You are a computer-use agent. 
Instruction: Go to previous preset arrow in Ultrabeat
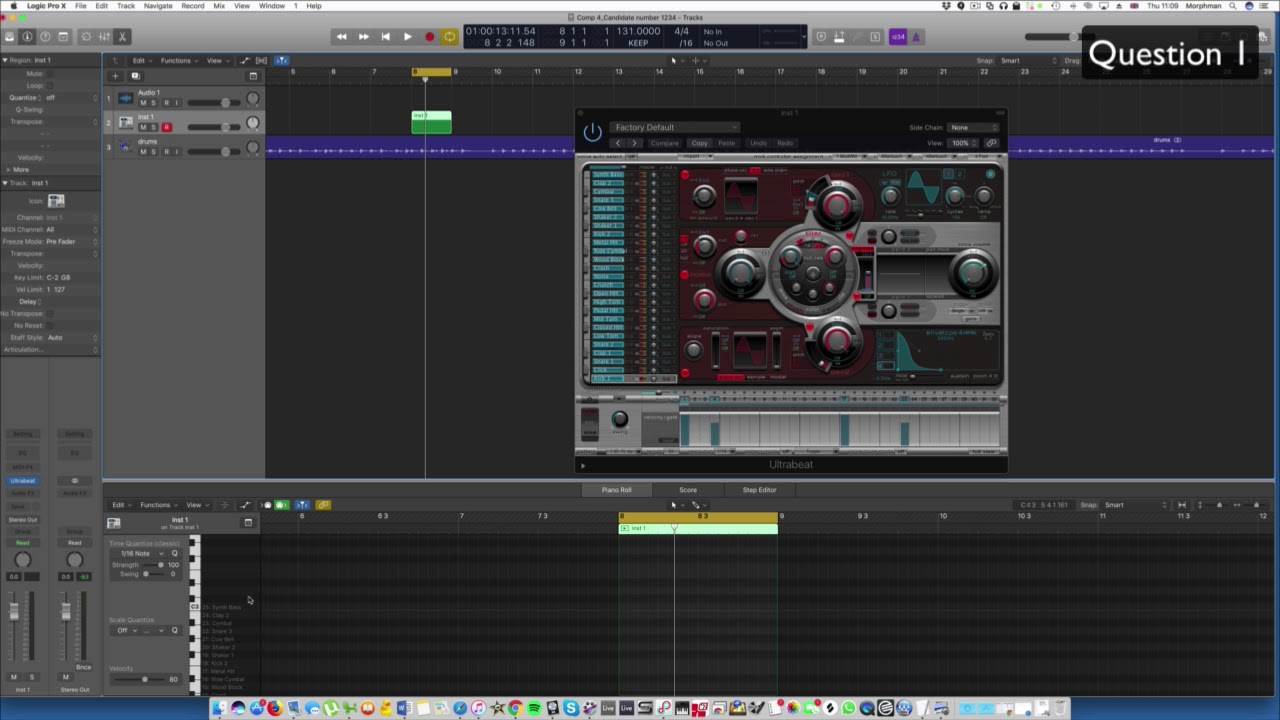pos(618,143)
